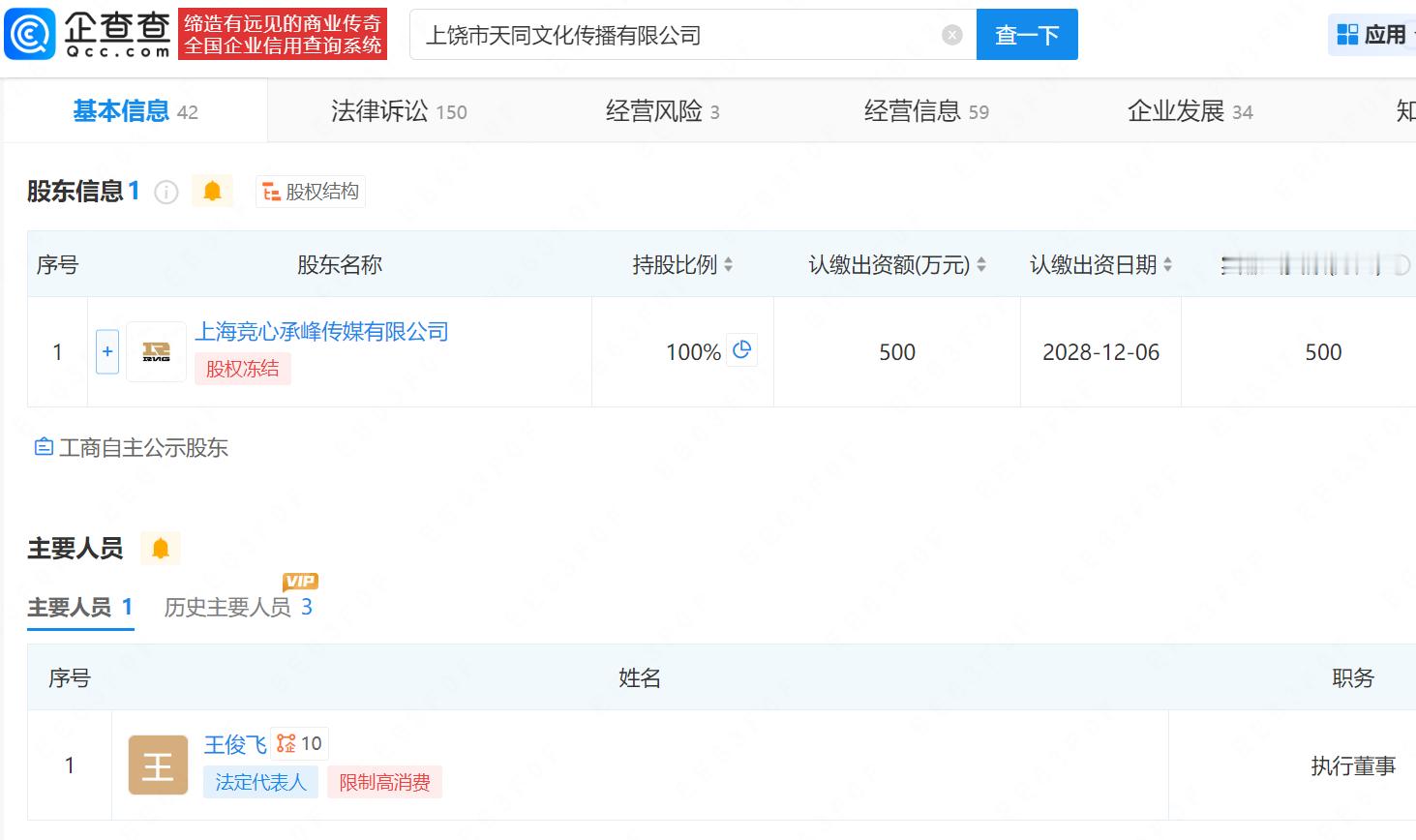1416x840 pixels.
Task: Click the 限制高消费 tag under 王俊飞
Action: [384, 782]
